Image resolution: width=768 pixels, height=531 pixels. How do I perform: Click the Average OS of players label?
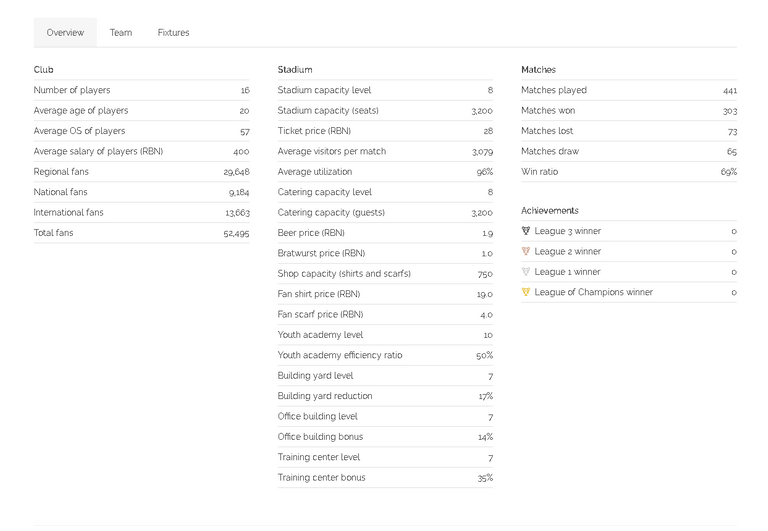tap(79, 131)
